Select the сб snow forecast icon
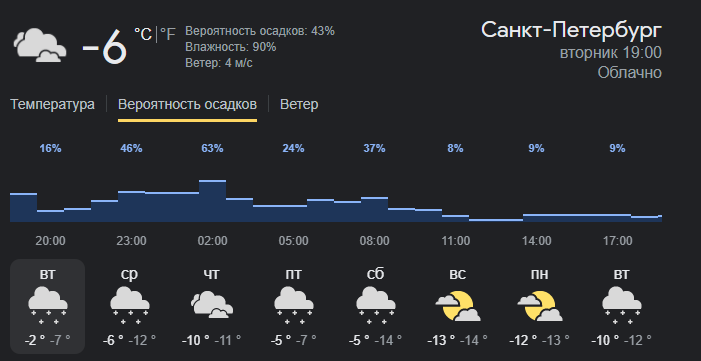Screen dimensions: 701x361 [x=376, y=306]
